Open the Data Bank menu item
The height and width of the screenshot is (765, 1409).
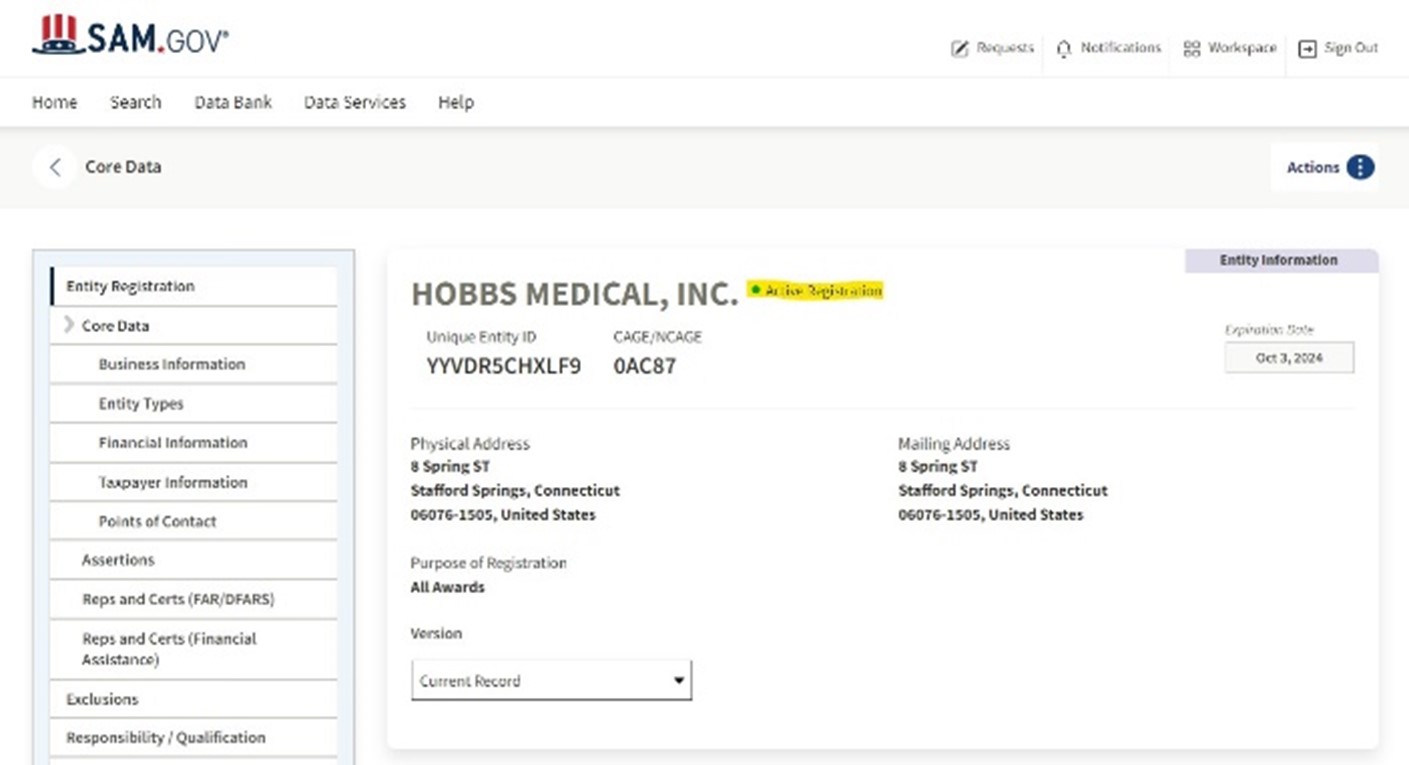[x=233, y=102]
